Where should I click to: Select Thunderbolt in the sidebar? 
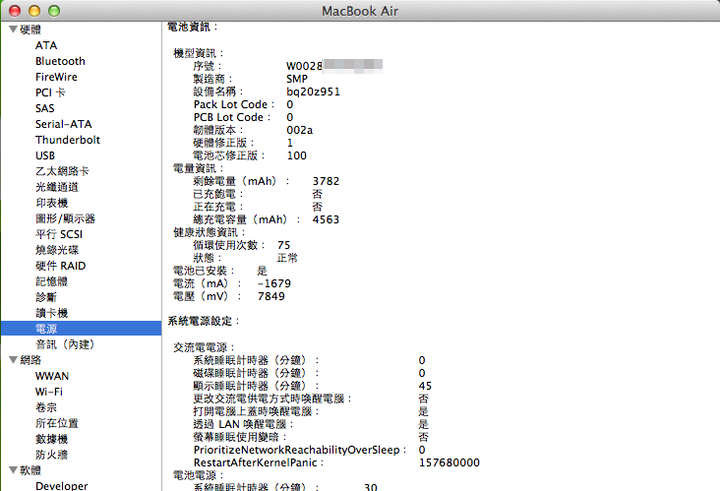(x=68, y=140)
